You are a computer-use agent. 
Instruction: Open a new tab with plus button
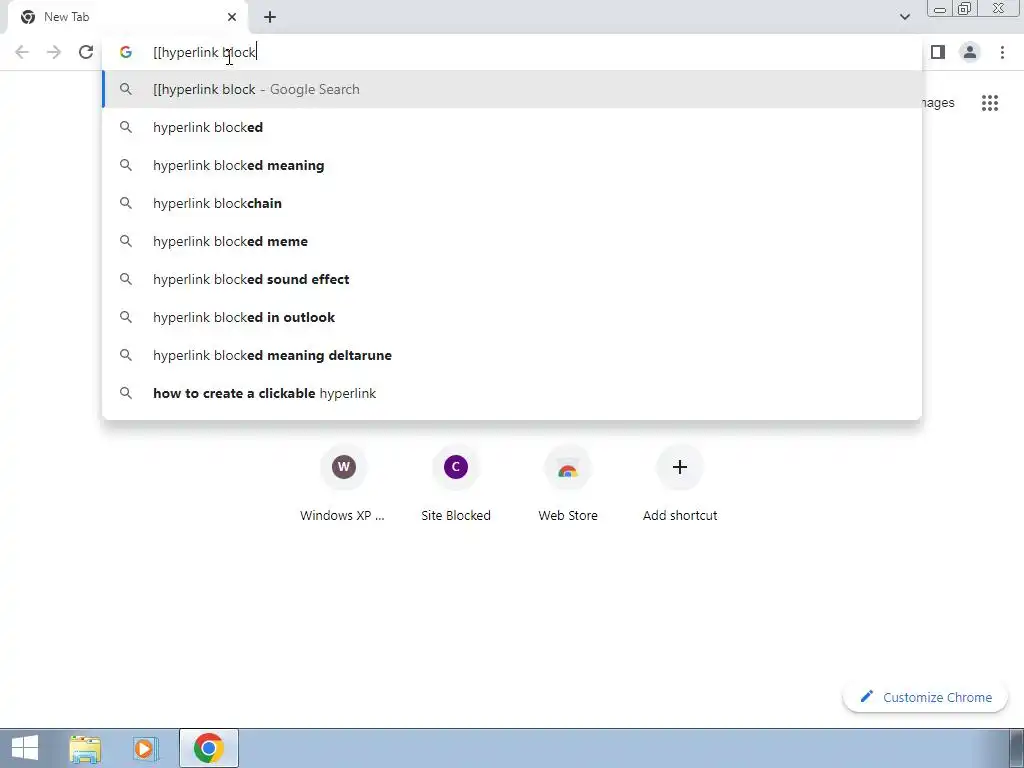pyautogui.click(x=270, y=17)
